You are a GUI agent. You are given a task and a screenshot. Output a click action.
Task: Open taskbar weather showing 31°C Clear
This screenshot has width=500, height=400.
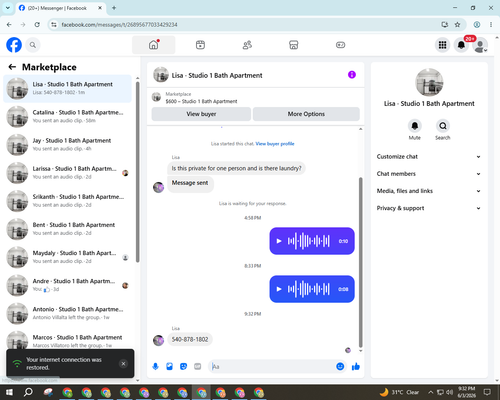[399, 392]
